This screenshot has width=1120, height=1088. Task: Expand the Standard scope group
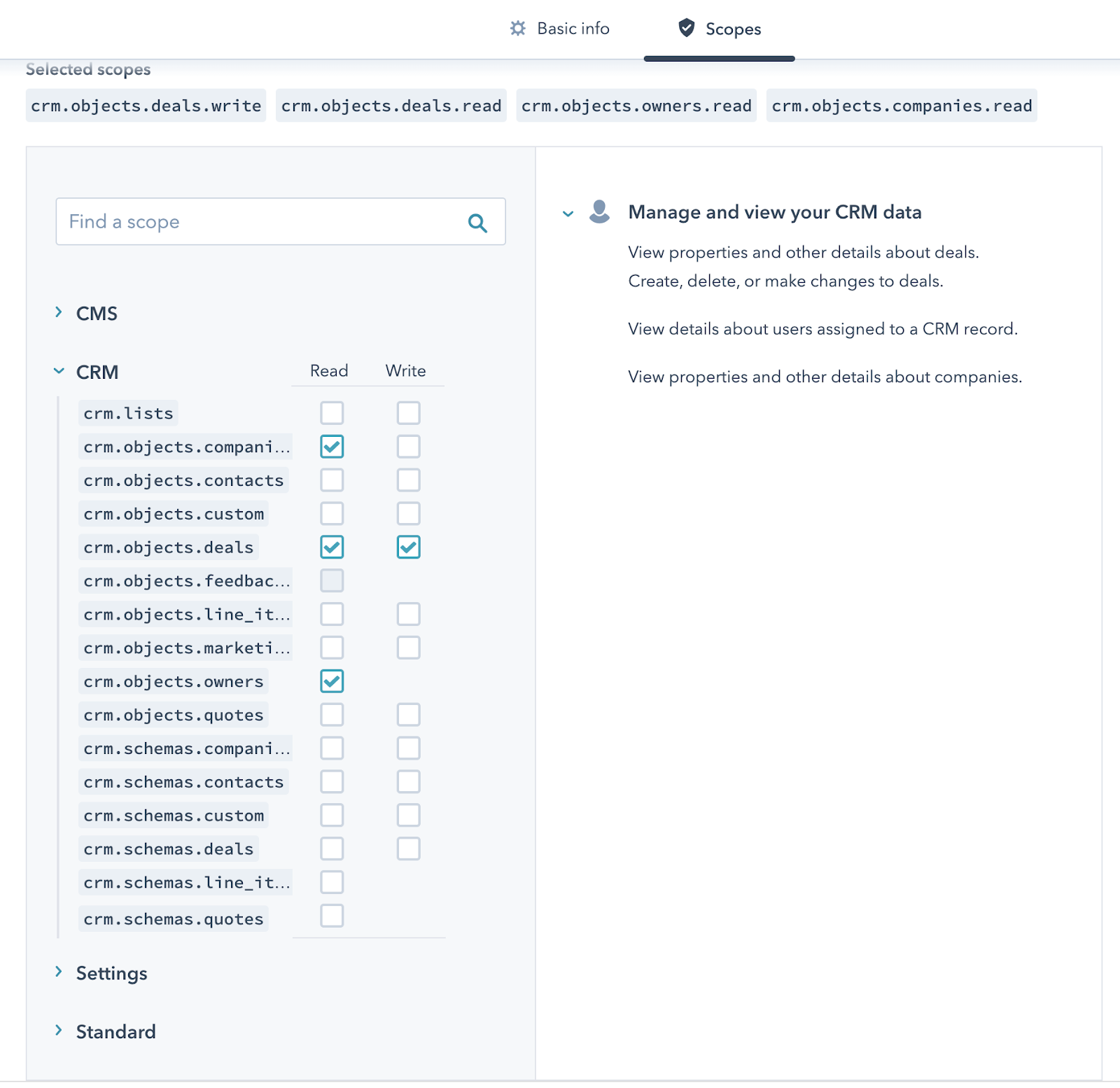click(59, 1031)
